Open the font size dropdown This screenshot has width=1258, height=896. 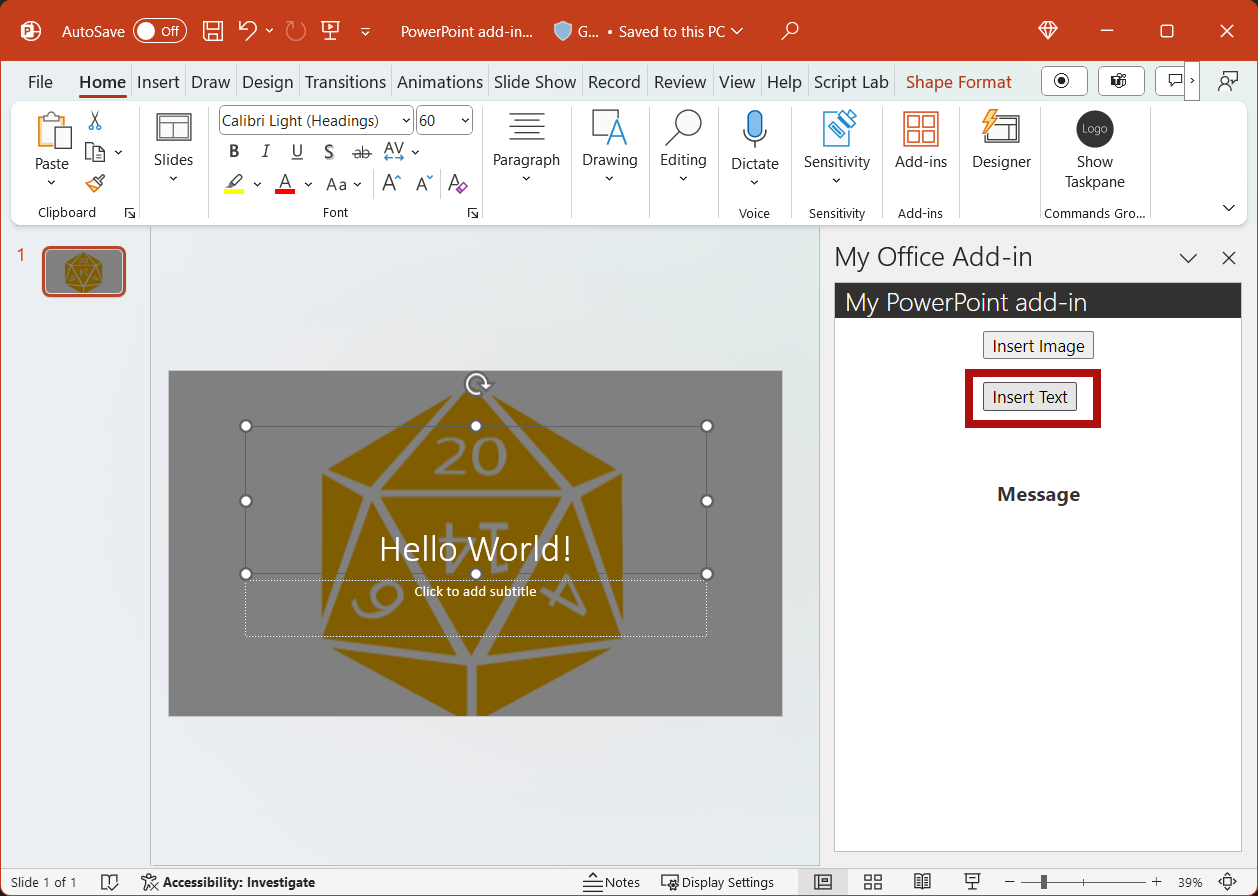(465, 121)
